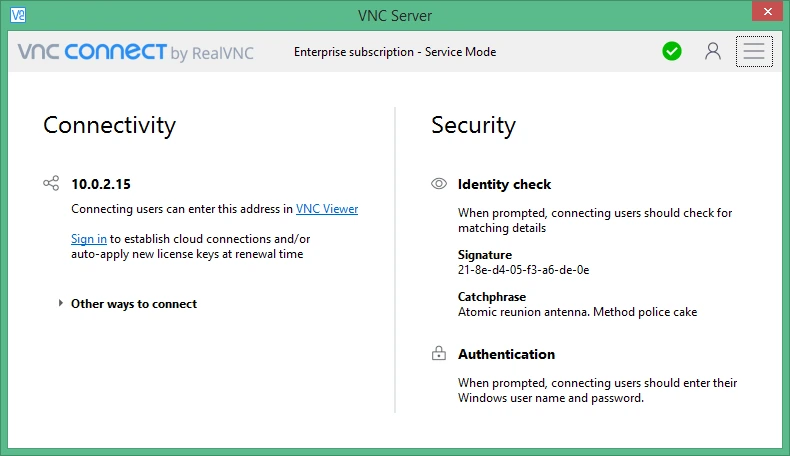790x456 pixels.
Task: Click the user account profile icon
Action: click(x=712, y=51)
